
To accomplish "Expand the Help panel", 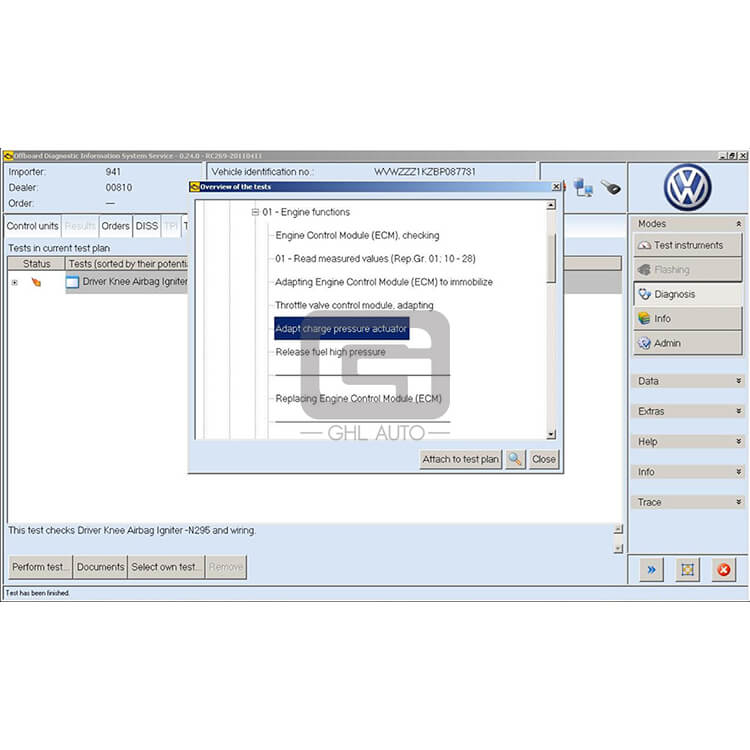I will tap(739, 441).
